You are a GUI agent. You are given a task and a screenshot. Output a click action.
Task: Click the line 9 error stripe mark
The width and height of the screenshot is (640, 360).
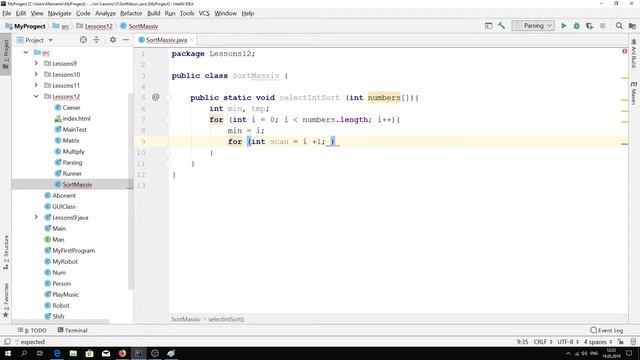tap(624, 144)
